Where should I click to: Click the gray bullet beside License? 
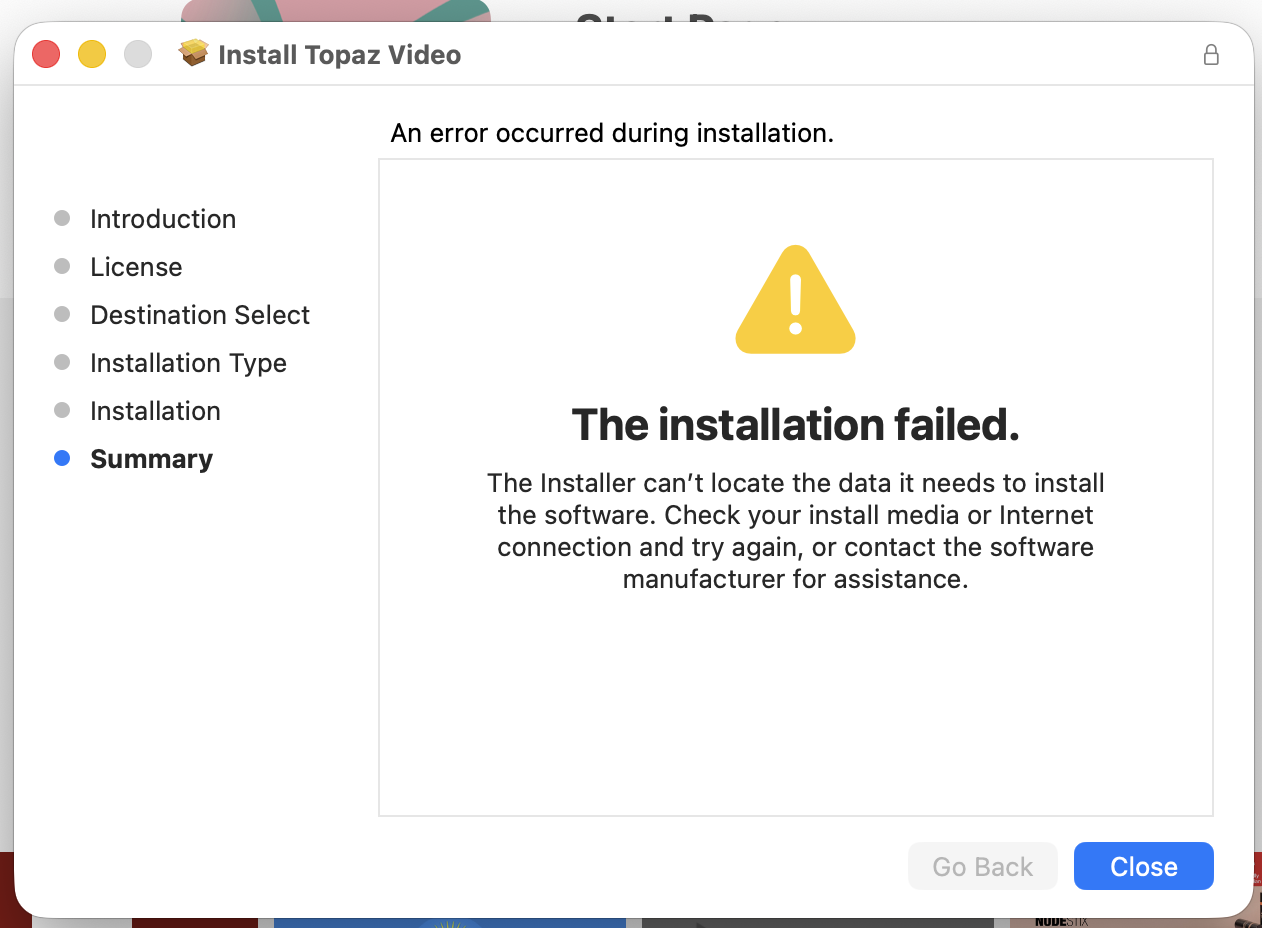(x=62, y=266)
